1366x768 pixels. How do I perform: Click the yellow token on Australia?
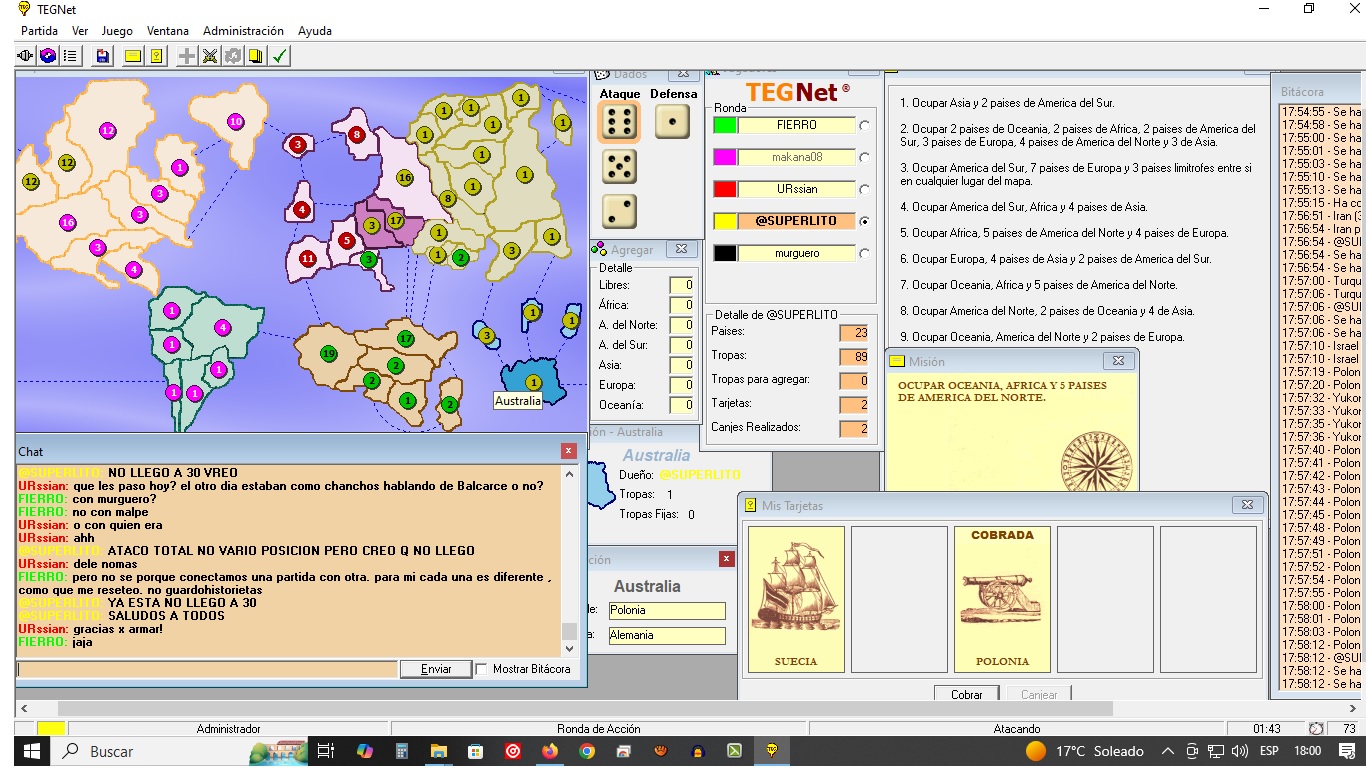[x=533, y=382]
